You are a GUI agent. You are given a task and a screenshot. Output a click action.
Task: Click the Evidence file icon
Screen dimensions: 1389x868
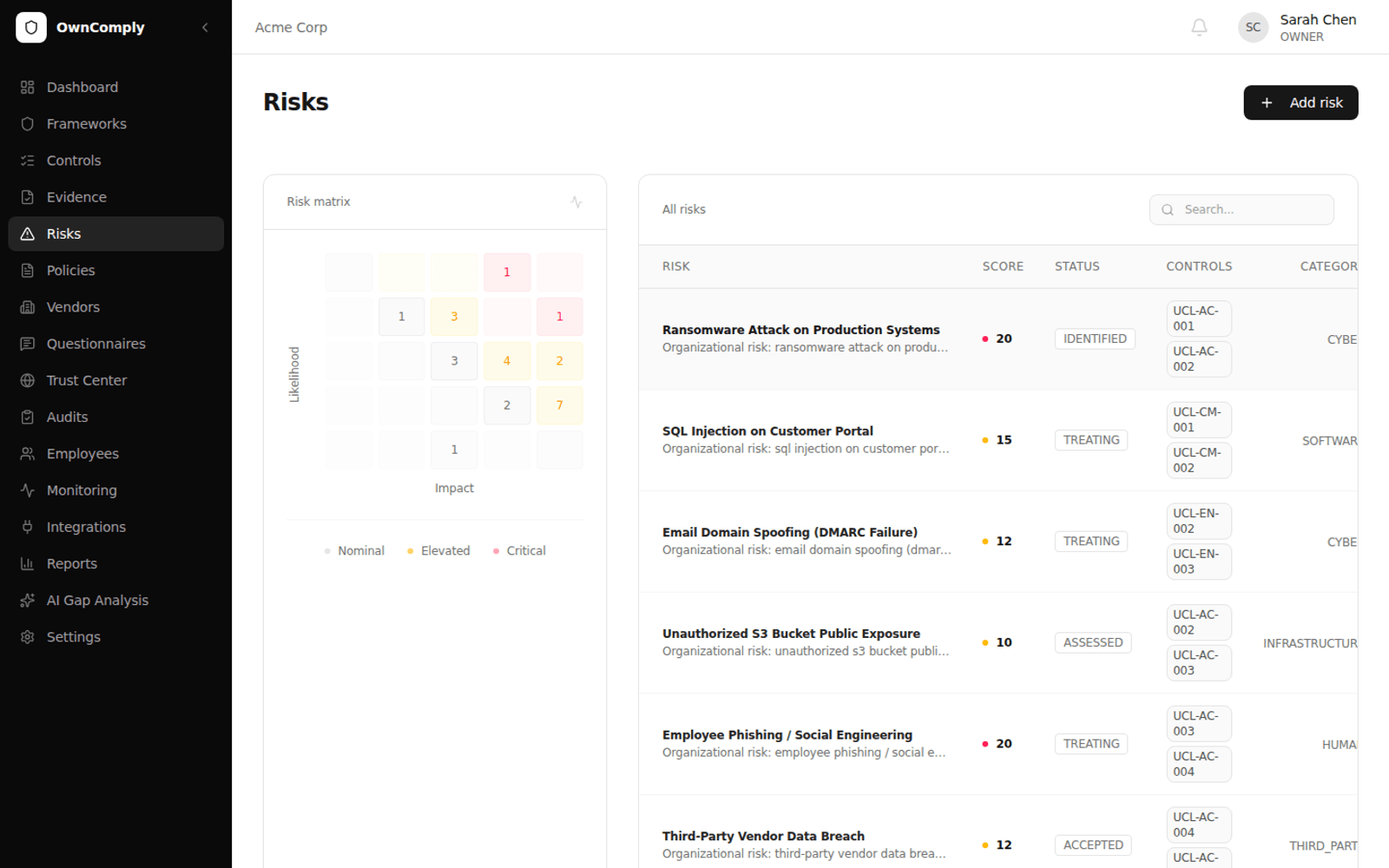(28, 197)
